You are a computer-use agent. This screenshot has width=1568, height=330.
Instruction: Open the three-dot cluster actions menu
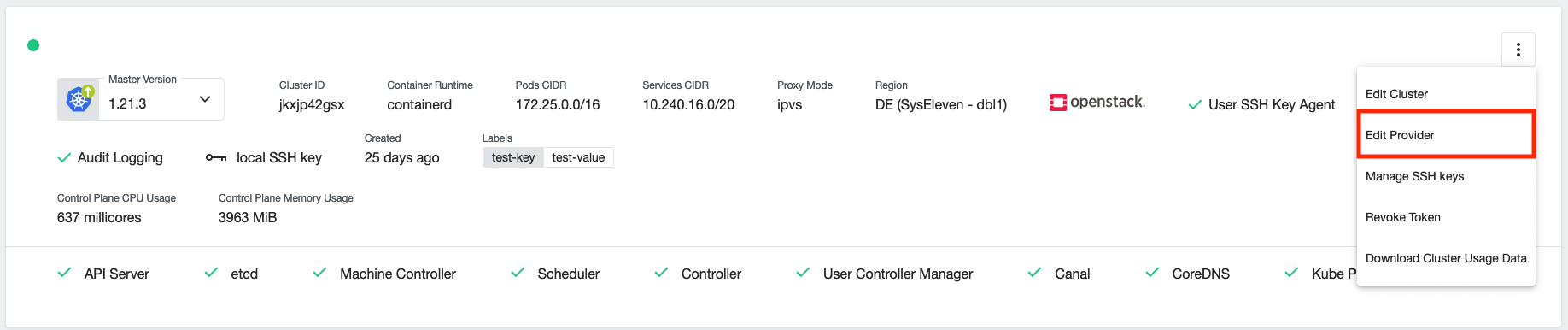pyautogui.click(x=1518, y=50)
